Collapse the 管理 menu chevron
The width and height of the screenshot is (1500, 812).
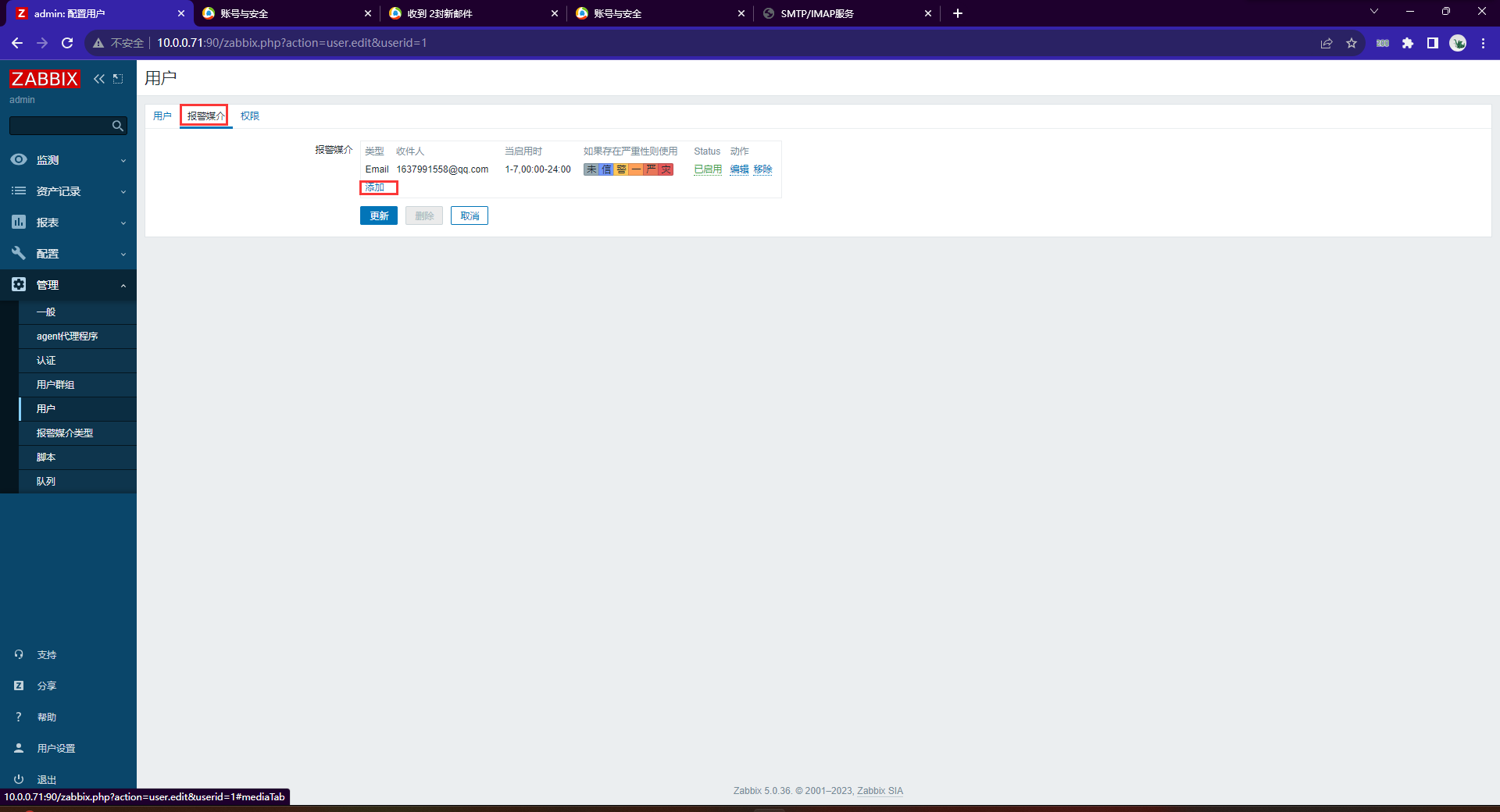[123, 286]
